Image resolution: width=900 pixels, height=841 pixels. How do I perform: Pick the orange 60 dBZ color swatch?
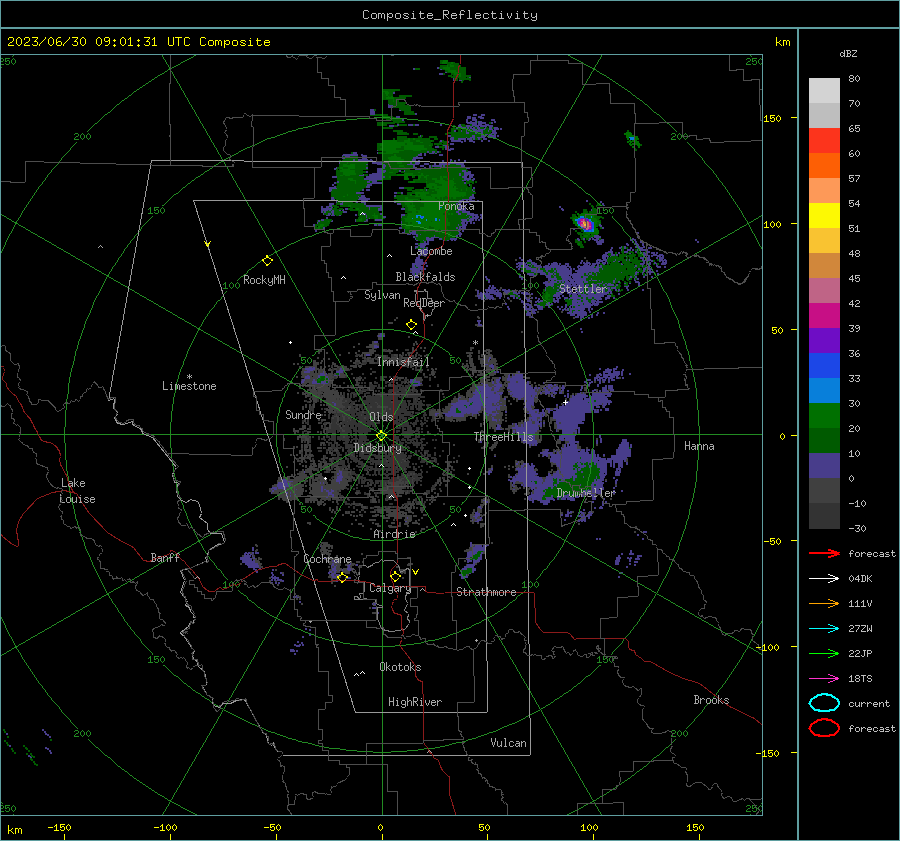(824, 165)
